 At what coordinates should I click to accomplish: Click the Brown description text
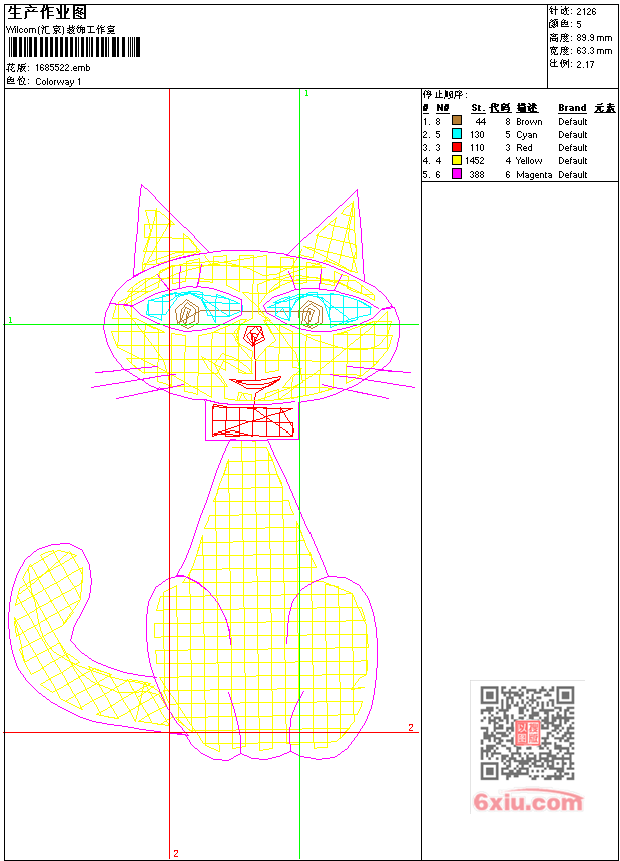(529, 121)
